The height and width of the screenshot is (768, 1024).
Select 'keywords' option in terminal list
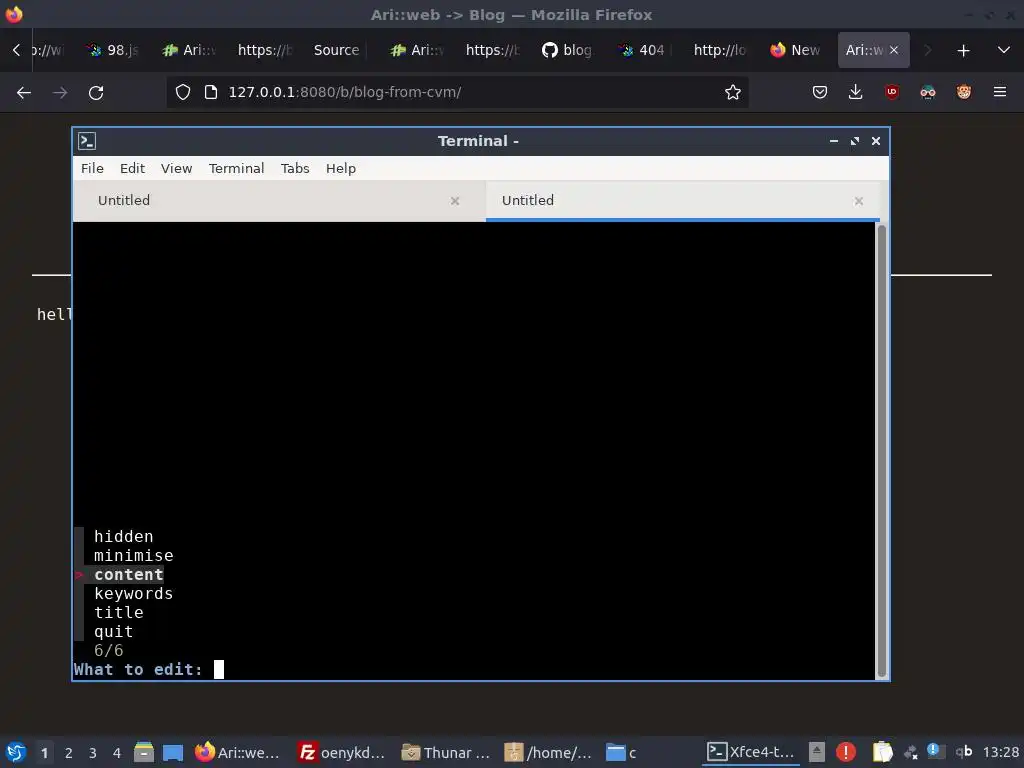(134, 594)
